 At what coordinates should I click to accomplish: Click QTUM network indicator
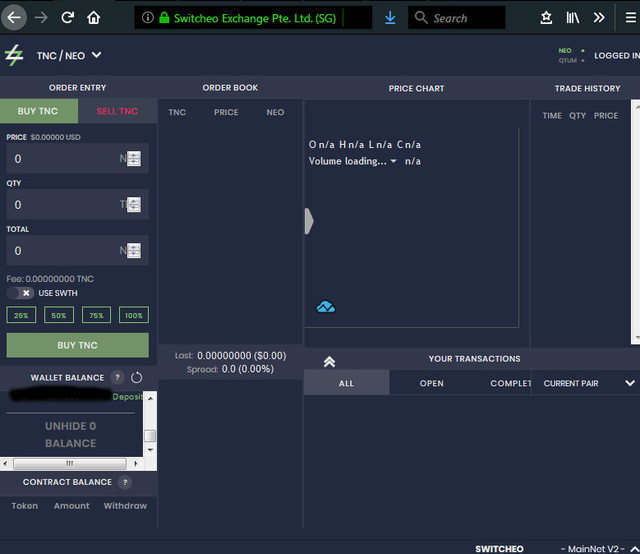pyautogui.click(x=571, y=60)
